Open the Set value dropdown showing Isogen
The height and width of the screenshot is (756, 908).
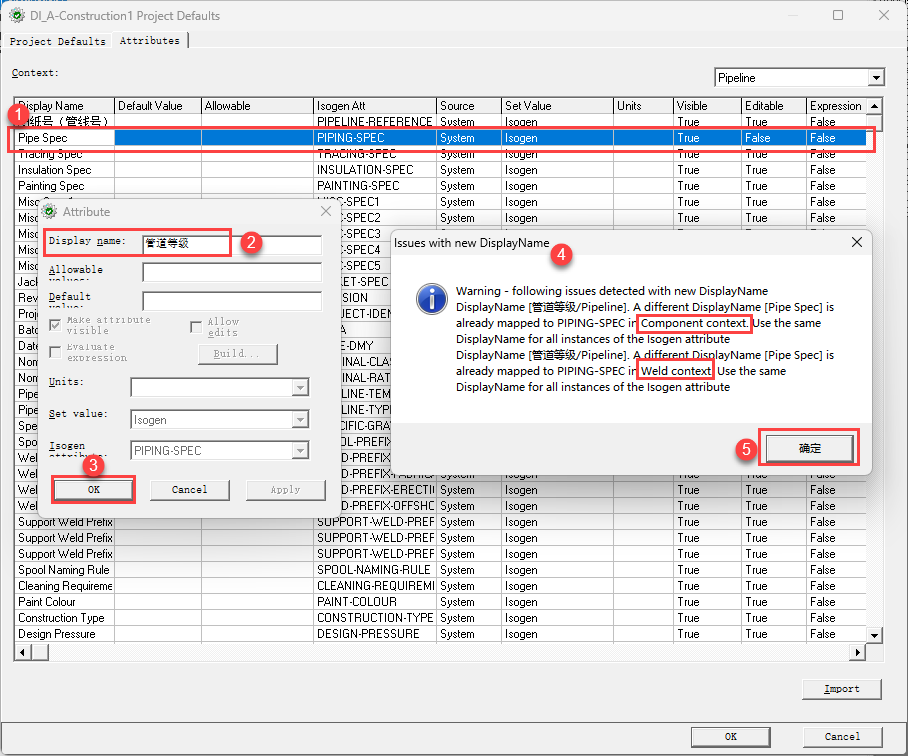tap(300, 419)
